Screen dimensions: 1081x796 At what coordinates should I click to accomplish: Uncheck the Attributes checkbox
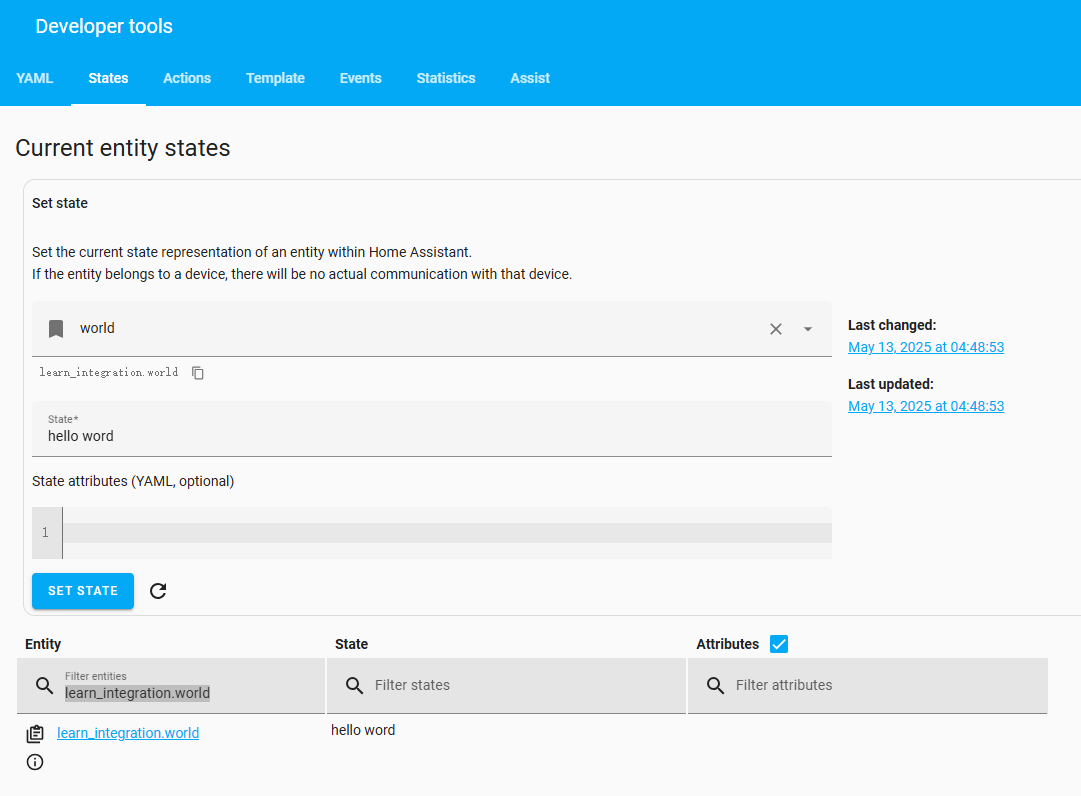779,644
